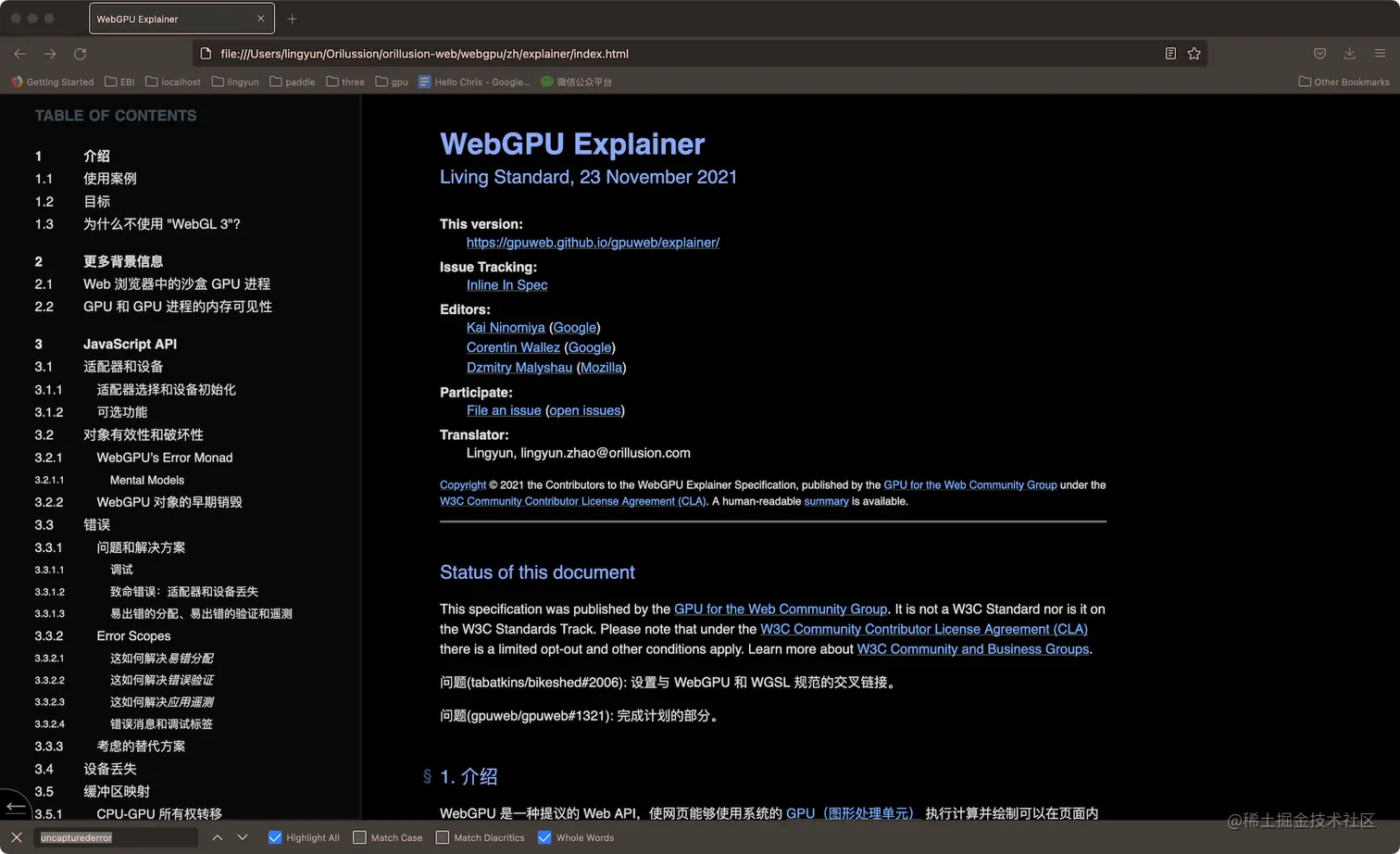This screenshot has height=854, width=1400.
Task: Open the Kai Ninomiya editor link
Action: [506, 328]
